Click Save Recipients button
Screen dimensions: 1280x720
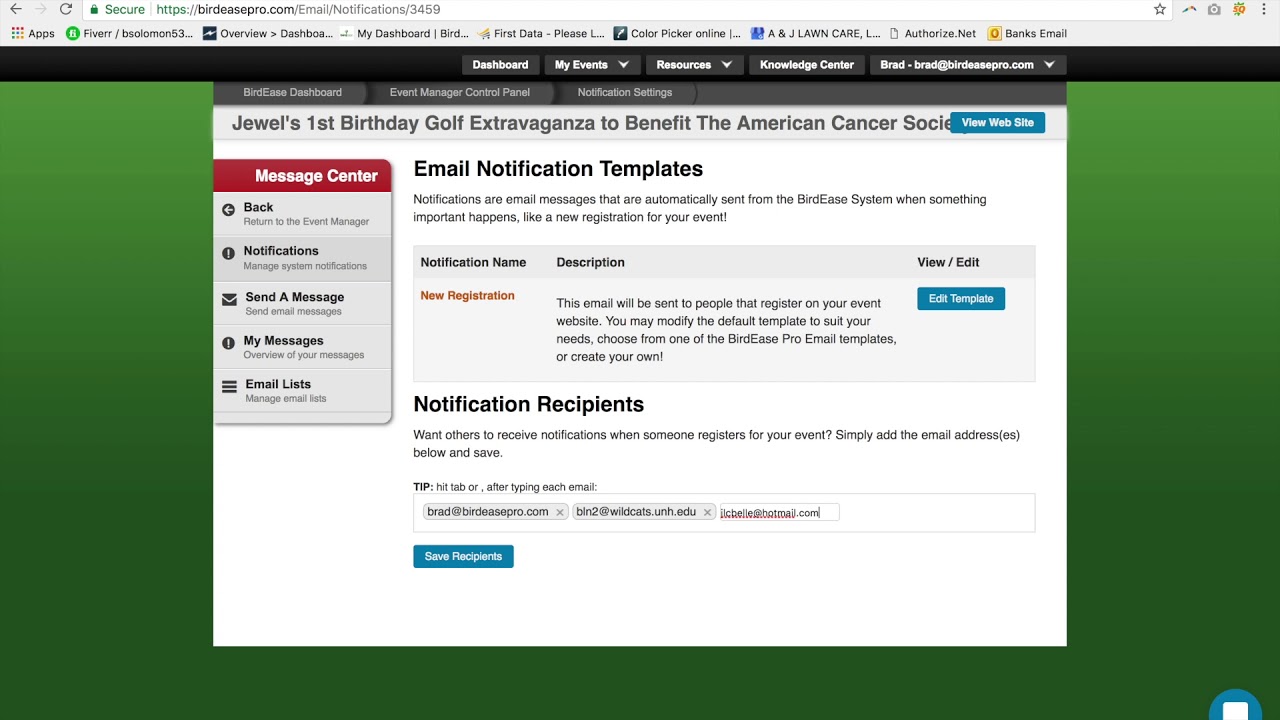463,556
